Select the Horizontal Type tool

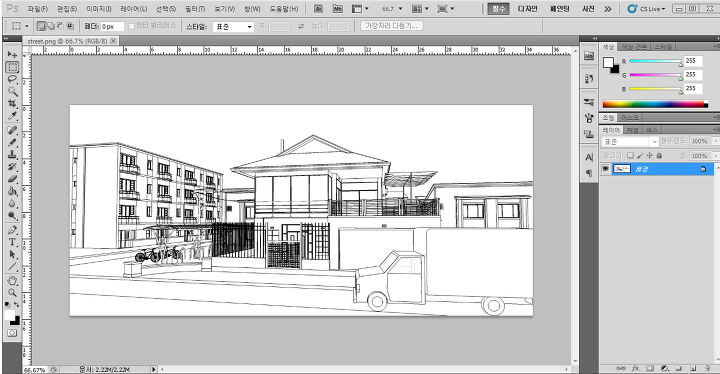click(12, 242)
